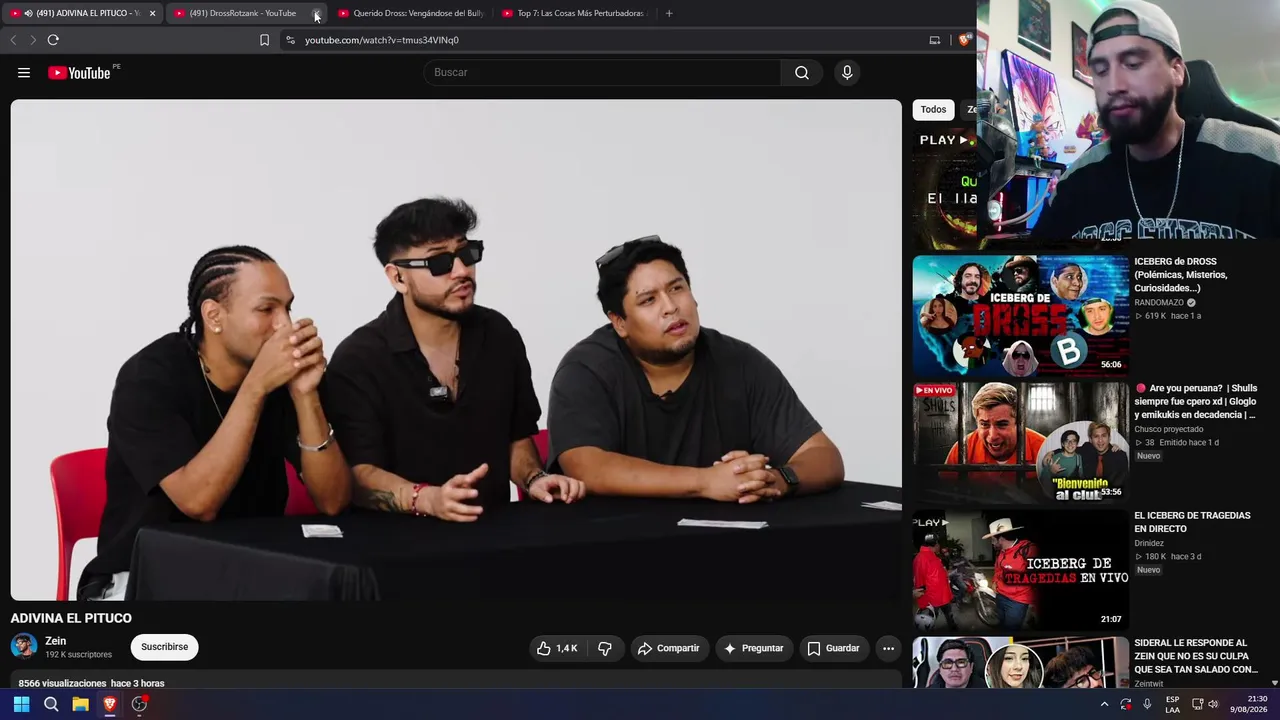The image size is (1280, 720).
Task: Open the Zein channel name link
Action: (x=55, y=641)
